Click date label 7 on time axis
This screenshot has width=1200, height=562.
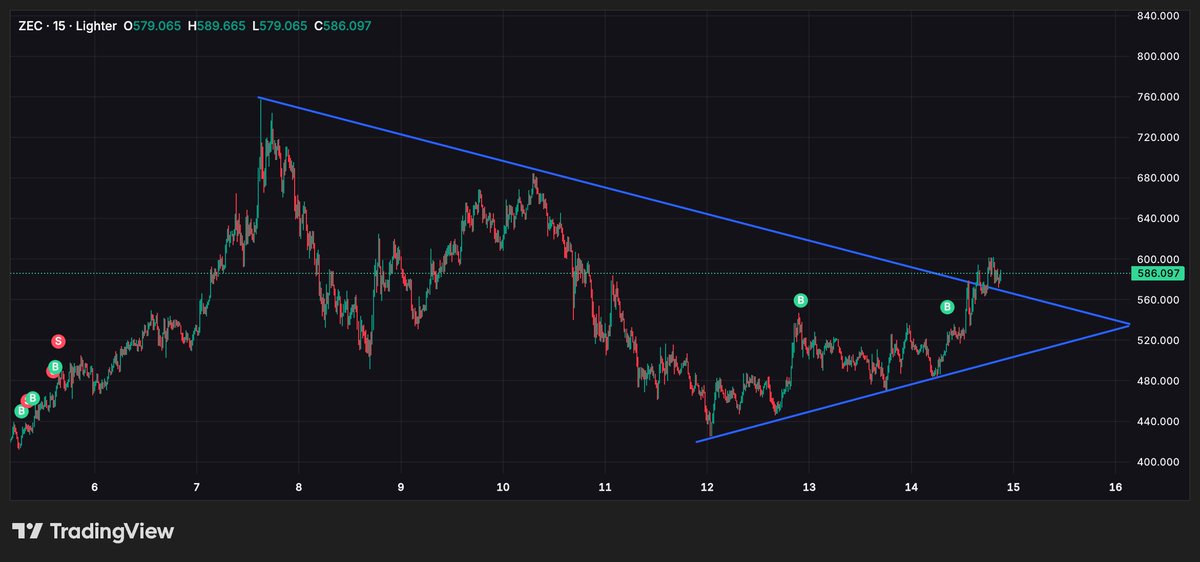pyautogui.click(x=197, y=487)
